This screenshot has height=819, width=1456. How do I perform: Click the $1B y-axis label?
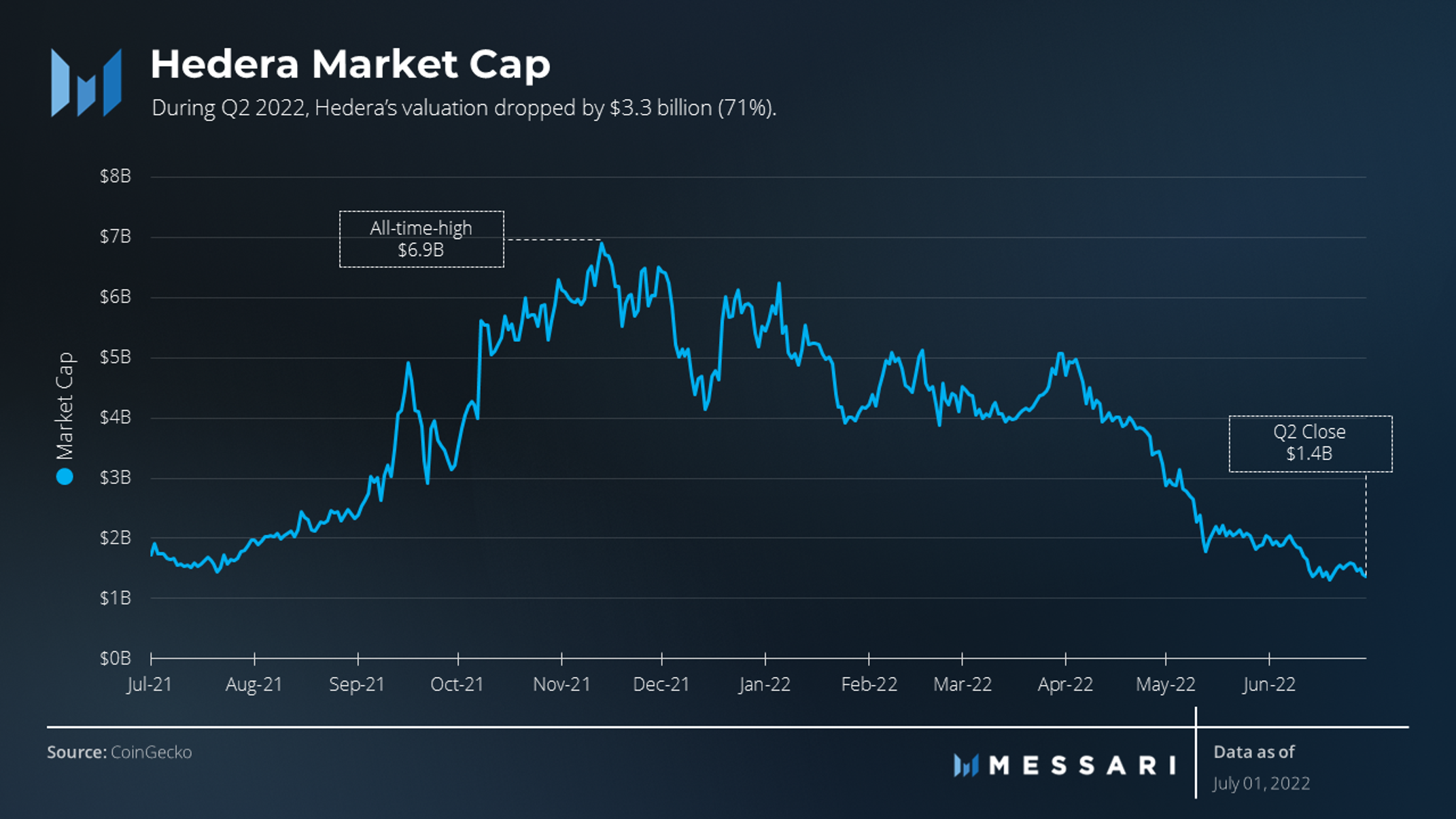tap(116, 598)
